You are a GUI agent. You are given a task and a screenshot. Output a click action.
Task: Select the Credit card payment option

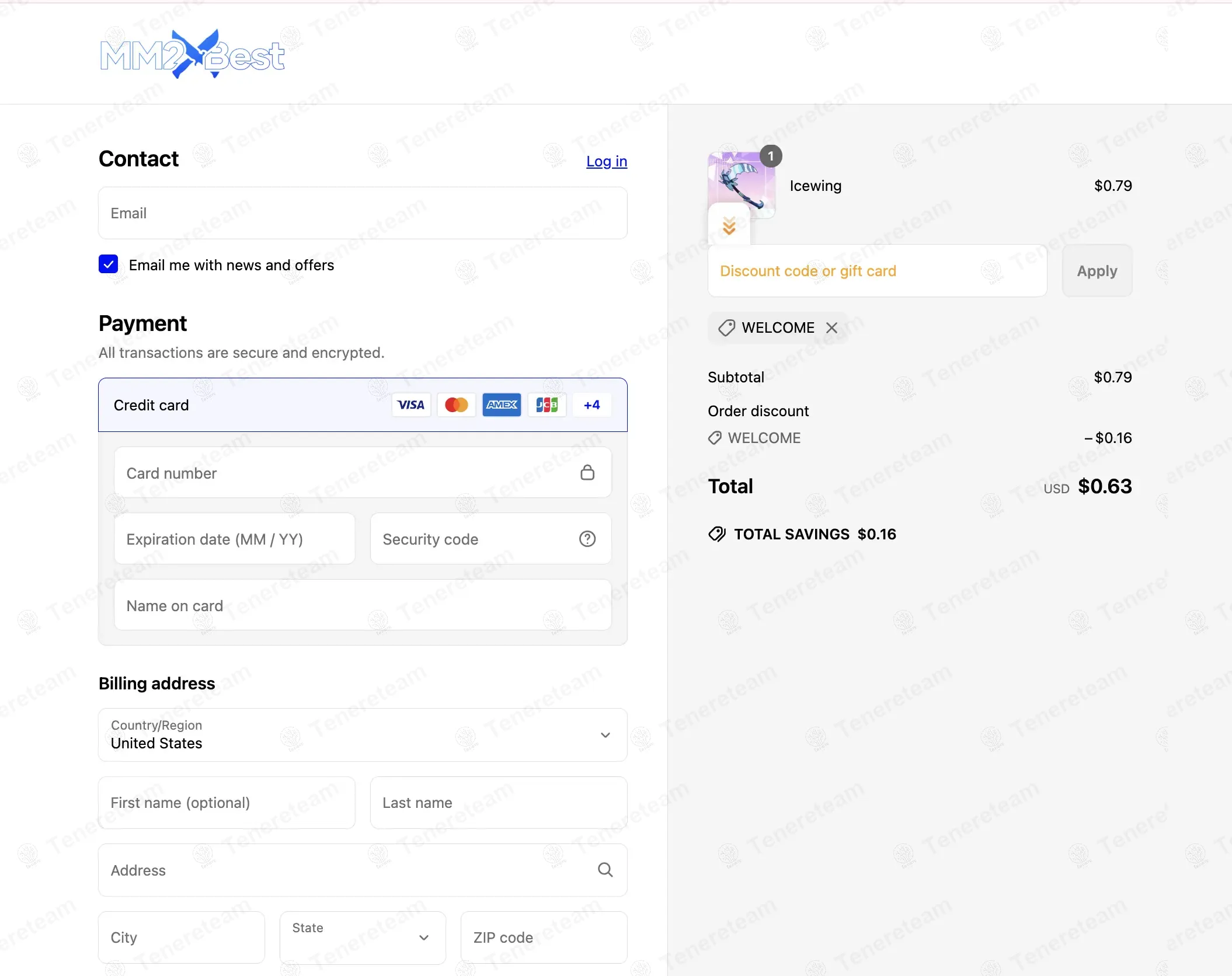pos(151,405)
